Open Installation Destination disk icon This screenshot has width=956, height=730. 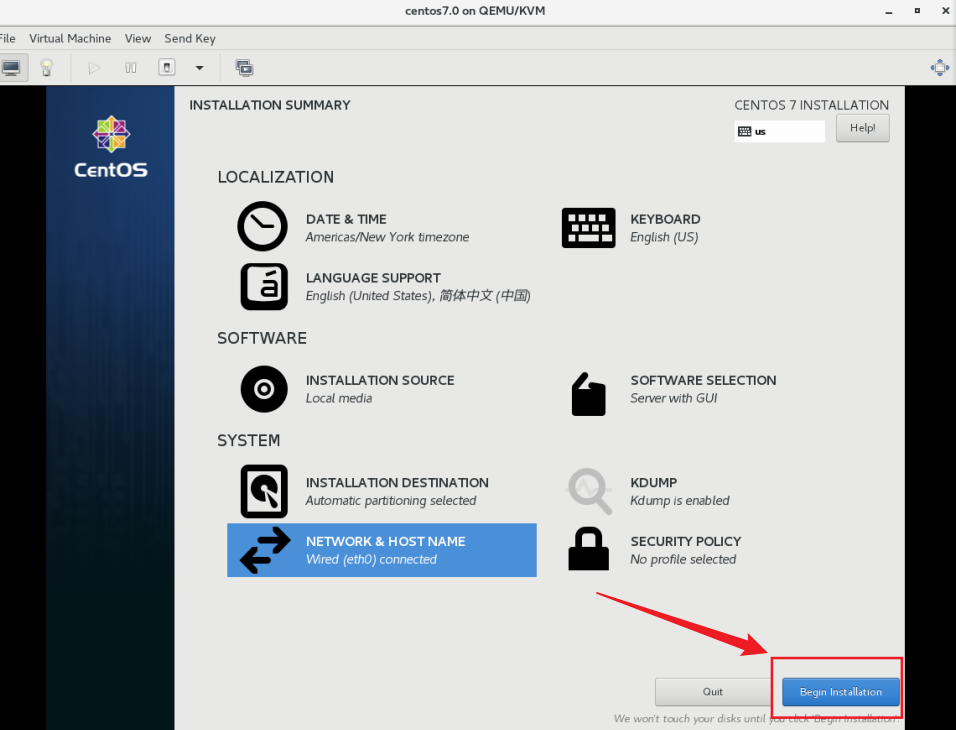pyautogui.click(x=263, y=491)
